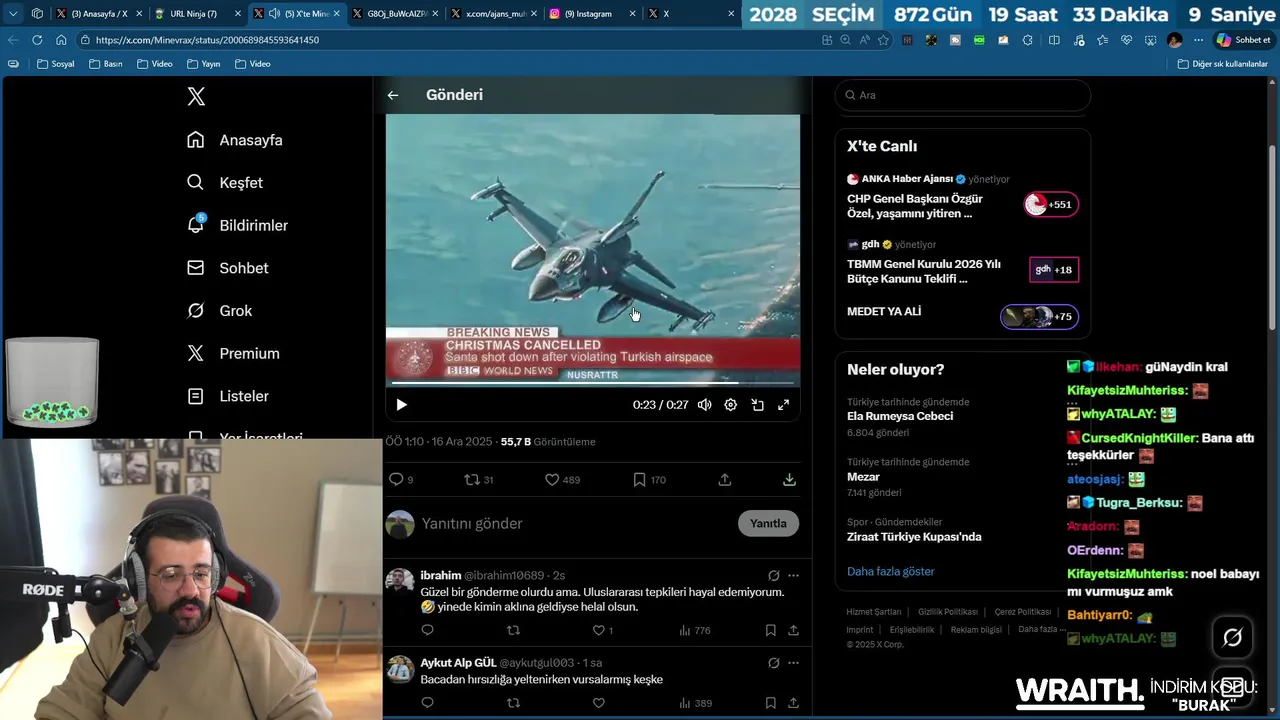
Task: Open gdh TBMM Genel Kurulu live stream
Action: coord(962,262)
